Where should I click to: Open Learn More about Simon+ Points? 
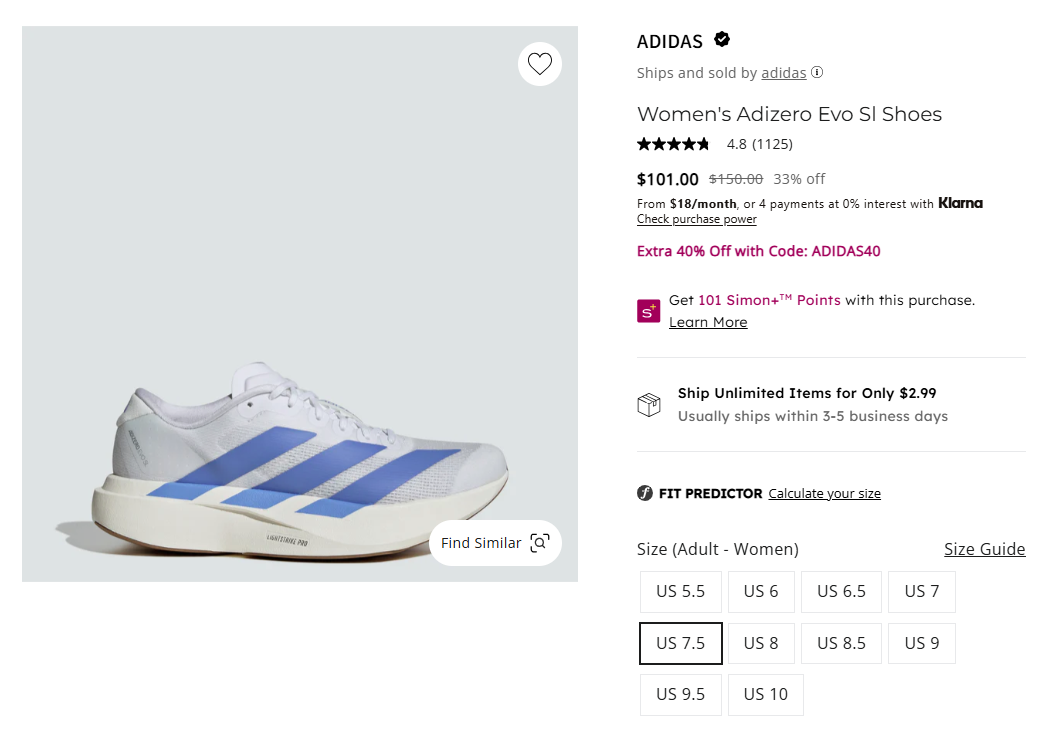coord(708,322)
